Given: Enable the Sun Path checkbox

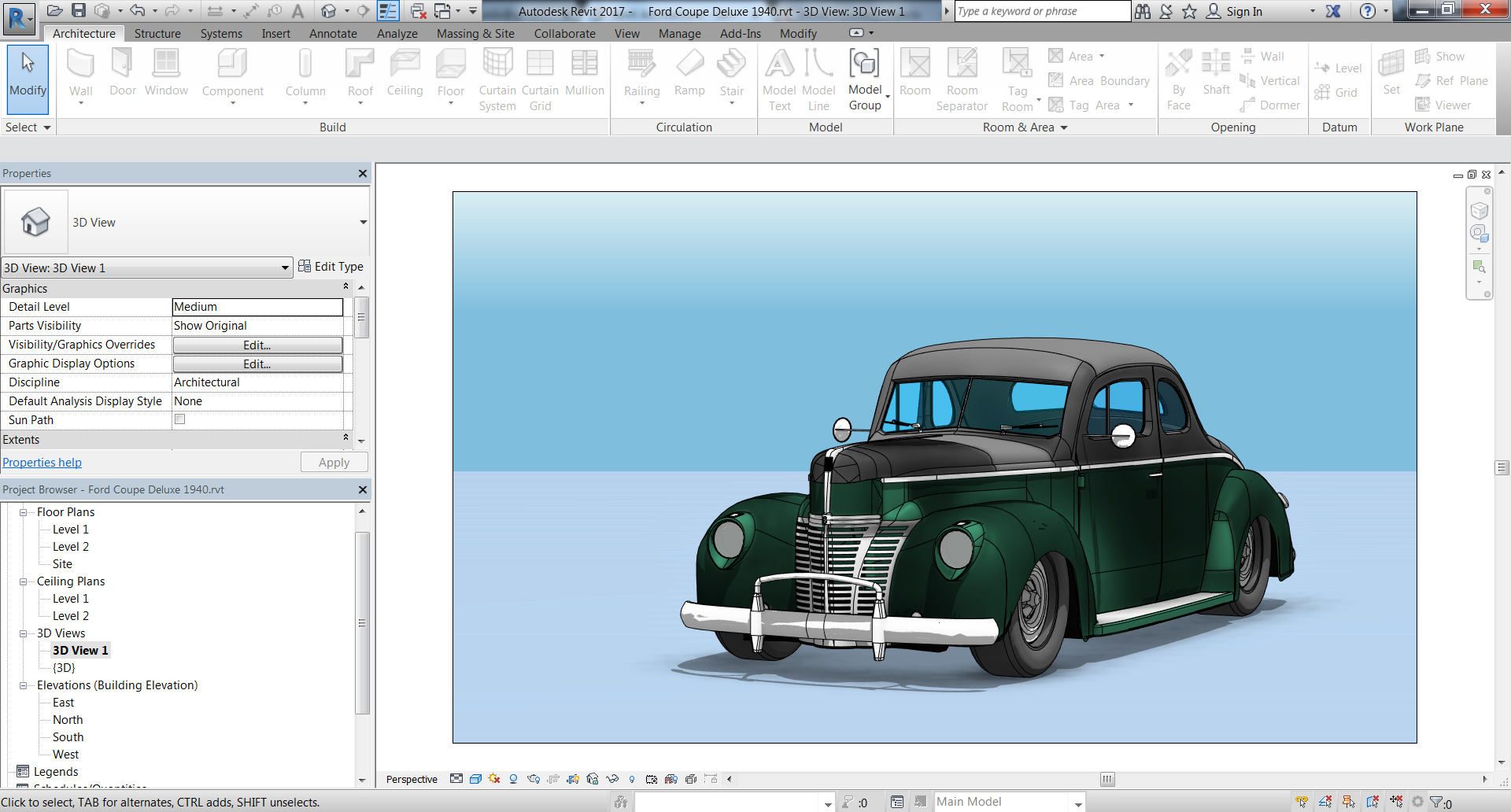Looking at the screenshot, I should point(179,419).
